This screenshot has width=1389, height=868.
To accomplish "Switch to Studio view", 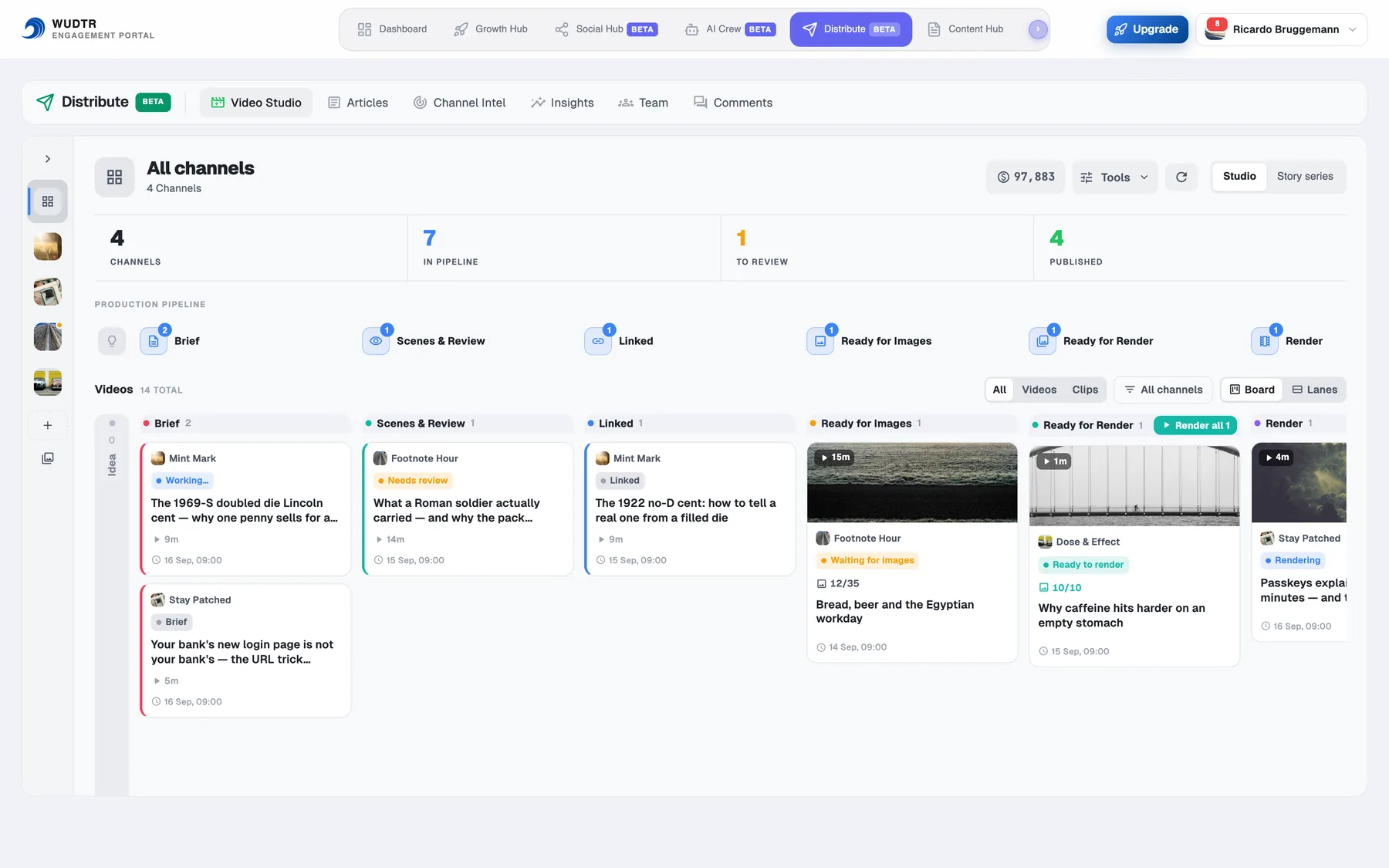I will [x=1239, y=176].
